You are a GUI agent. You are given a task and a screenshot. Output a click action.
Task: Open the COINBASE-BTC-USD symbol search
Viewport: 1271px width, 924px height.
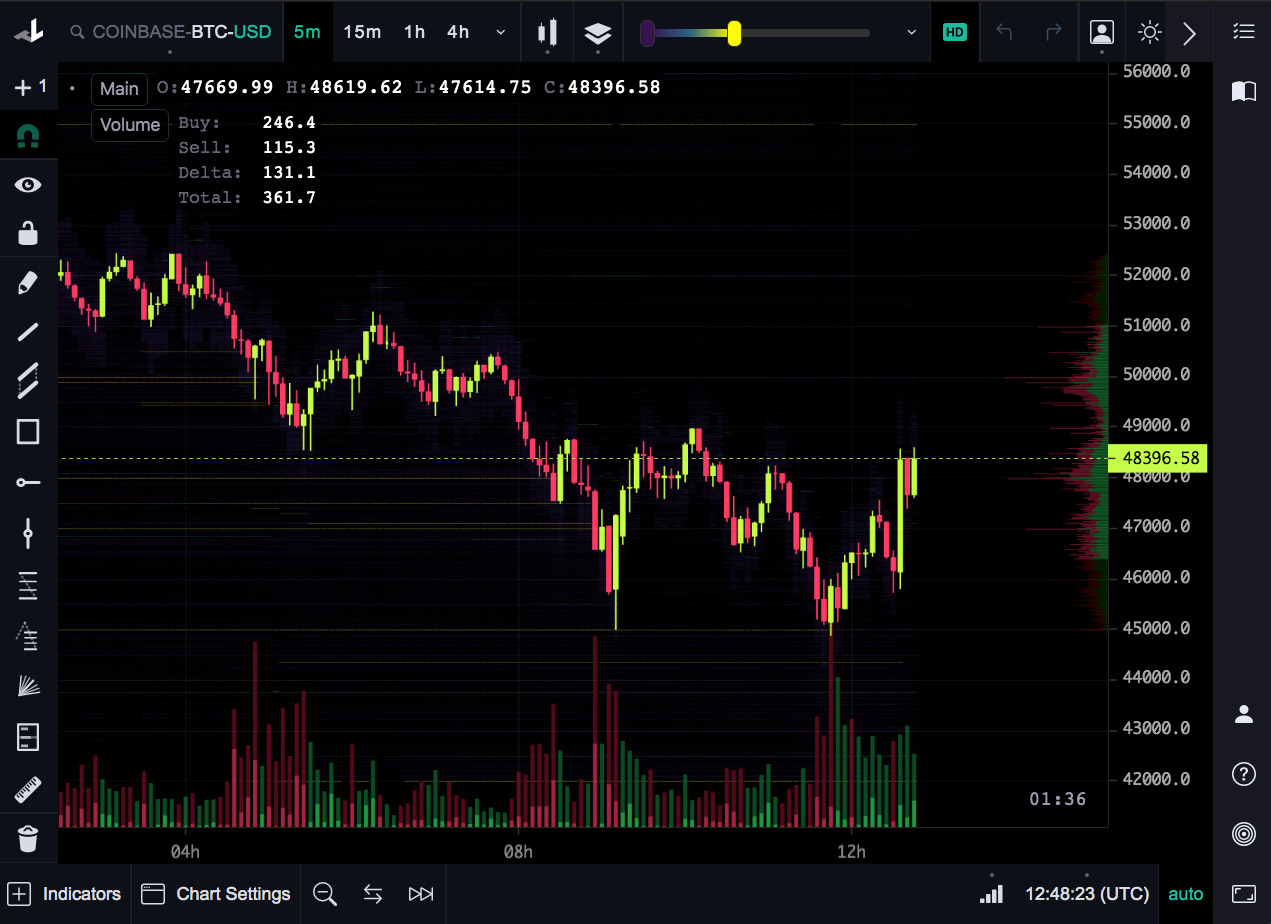[170, 32]
